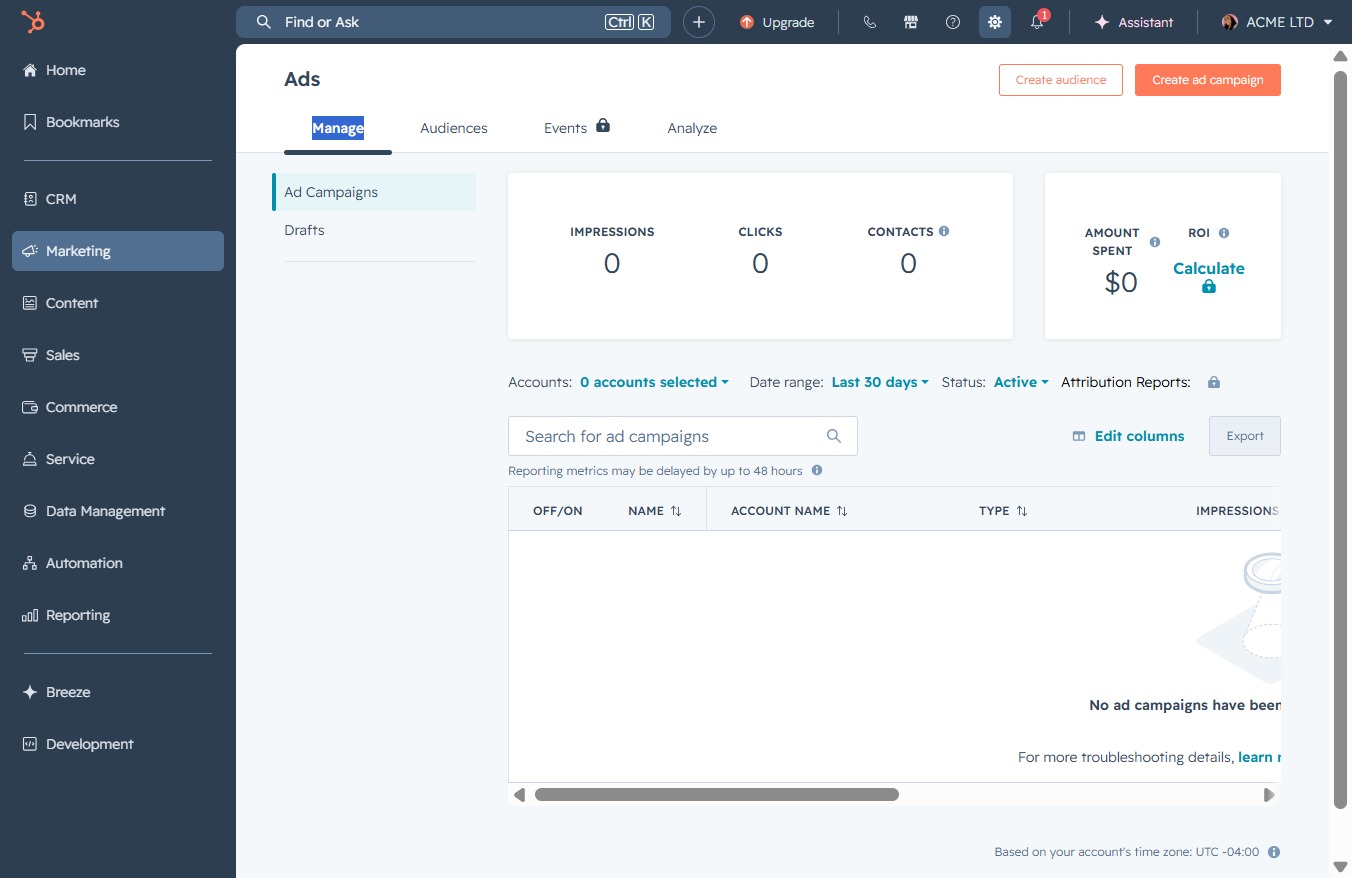Click the table horizontal scrollbar thumb

point(717,795)
